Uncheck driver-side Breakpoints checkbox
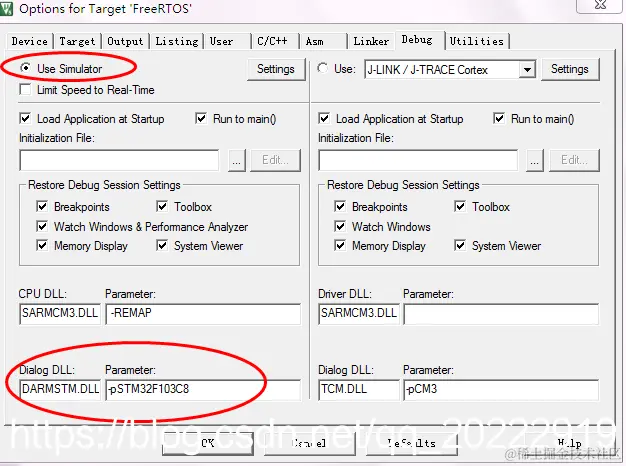 coord(340,206)
